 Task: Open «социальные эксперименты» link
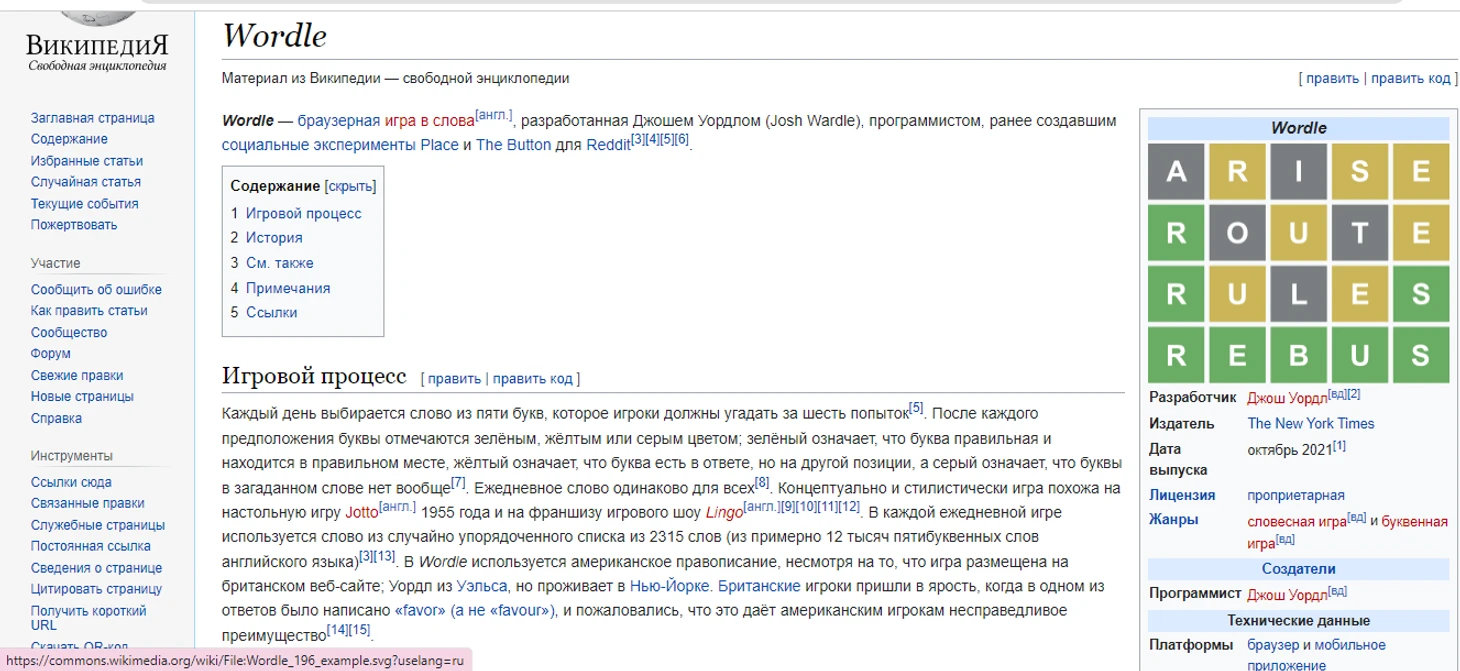coord(318,145)
